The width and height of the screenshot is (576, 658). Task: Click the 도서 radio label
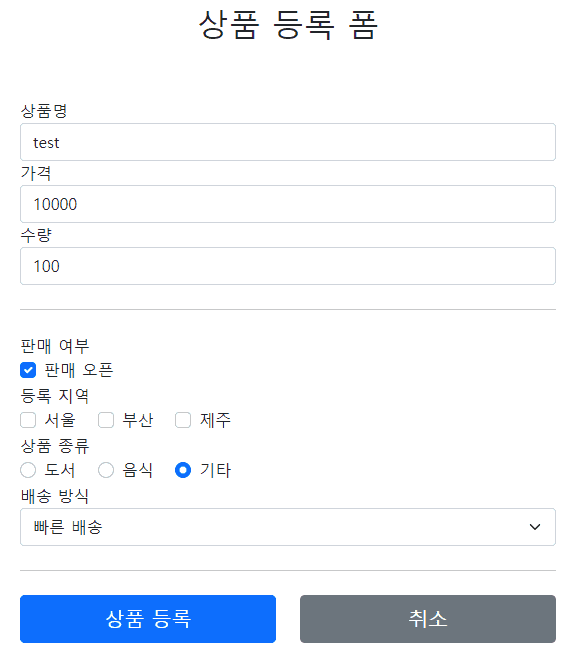tap(60, 470)
